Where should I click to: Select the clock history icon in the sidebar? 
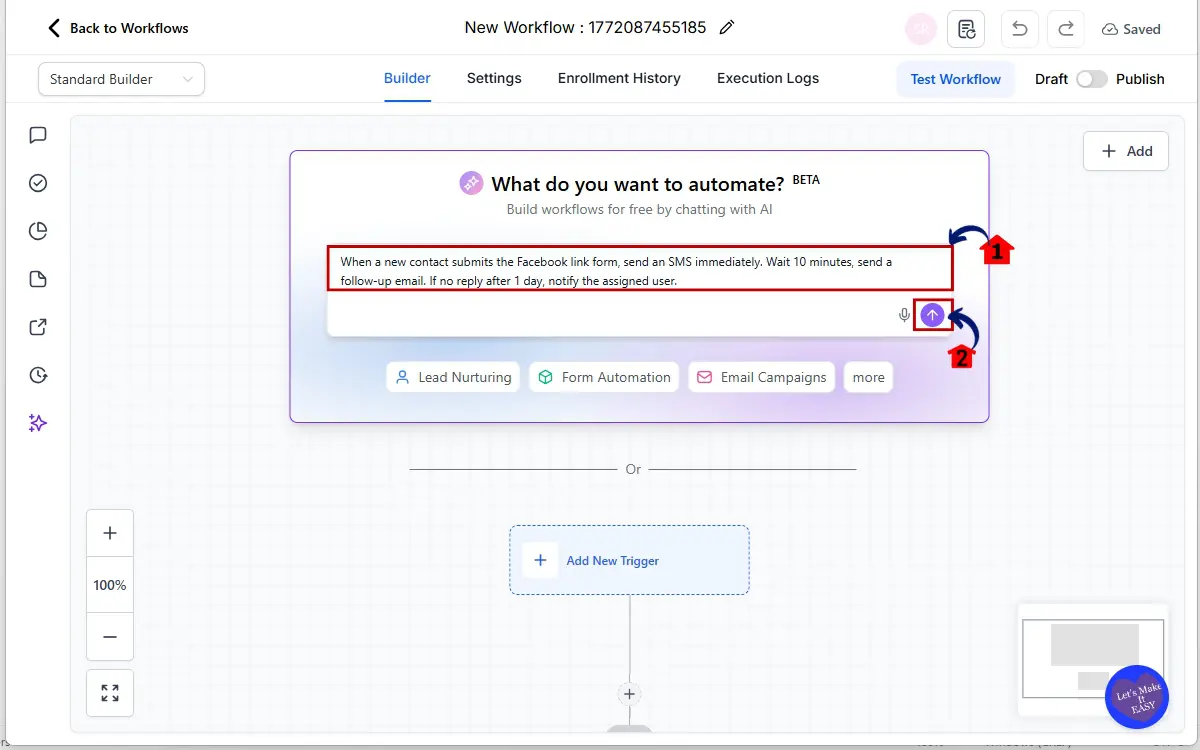(x=37, y=375)
